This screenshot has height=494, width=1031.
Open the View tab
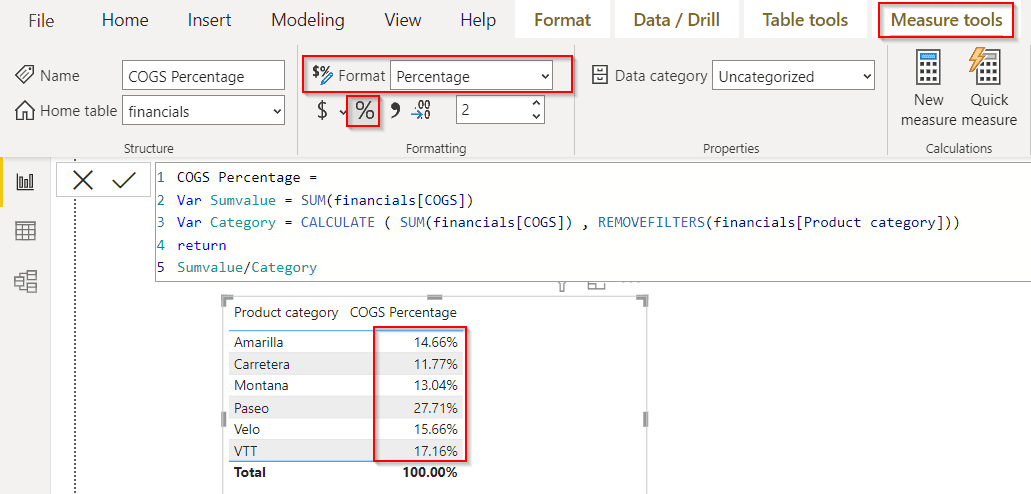pyautogui.click(x=402, y=20)
